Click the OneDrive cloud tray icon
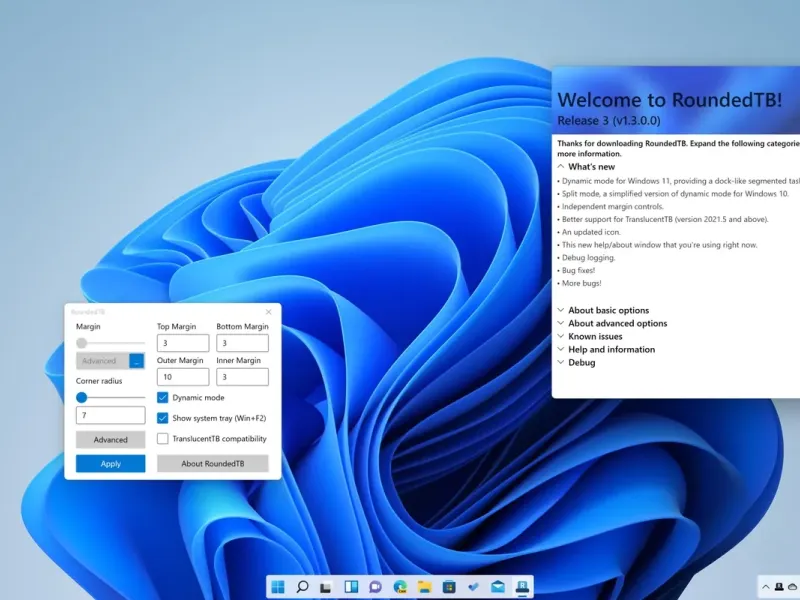The width and height of the screenshot is (800, 600). (793, 587)
